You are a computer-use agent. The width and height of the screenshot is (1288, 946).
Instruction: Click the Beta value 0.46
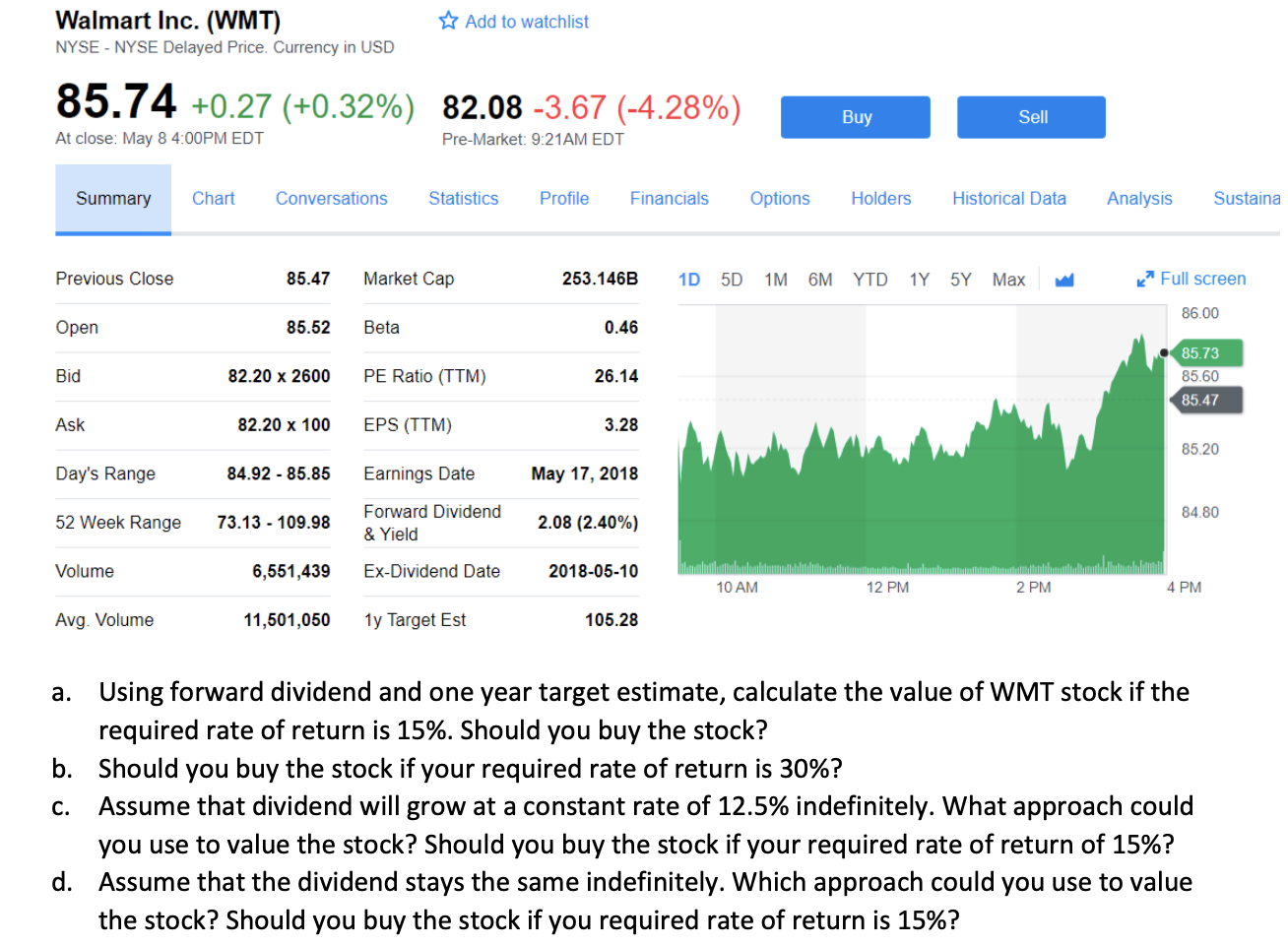point(621,327)
